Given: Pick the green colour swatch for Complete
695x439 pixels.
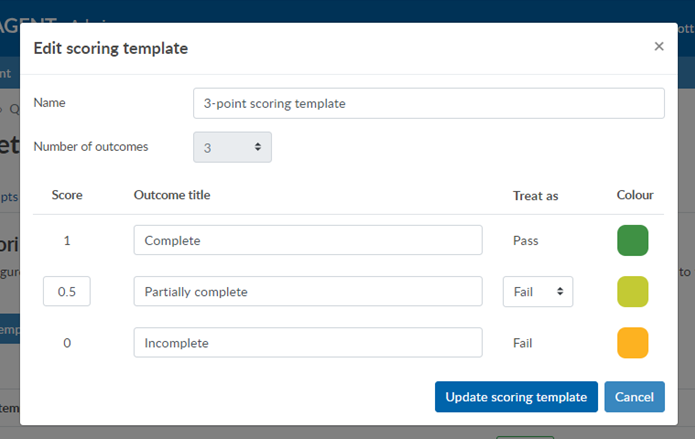Looking at the screenshot, I should pyautogui.click(x=633, y=240).
